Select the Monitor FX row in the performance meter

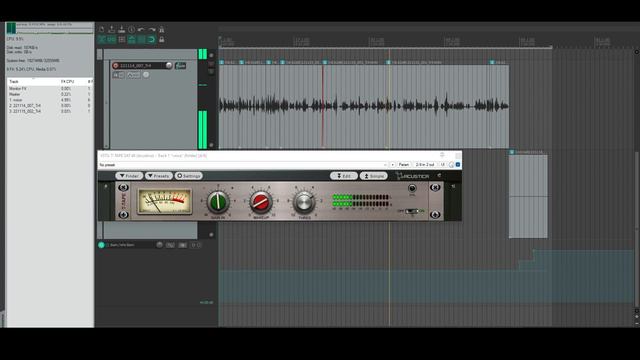pyautogui.click(x=50, y=89)
